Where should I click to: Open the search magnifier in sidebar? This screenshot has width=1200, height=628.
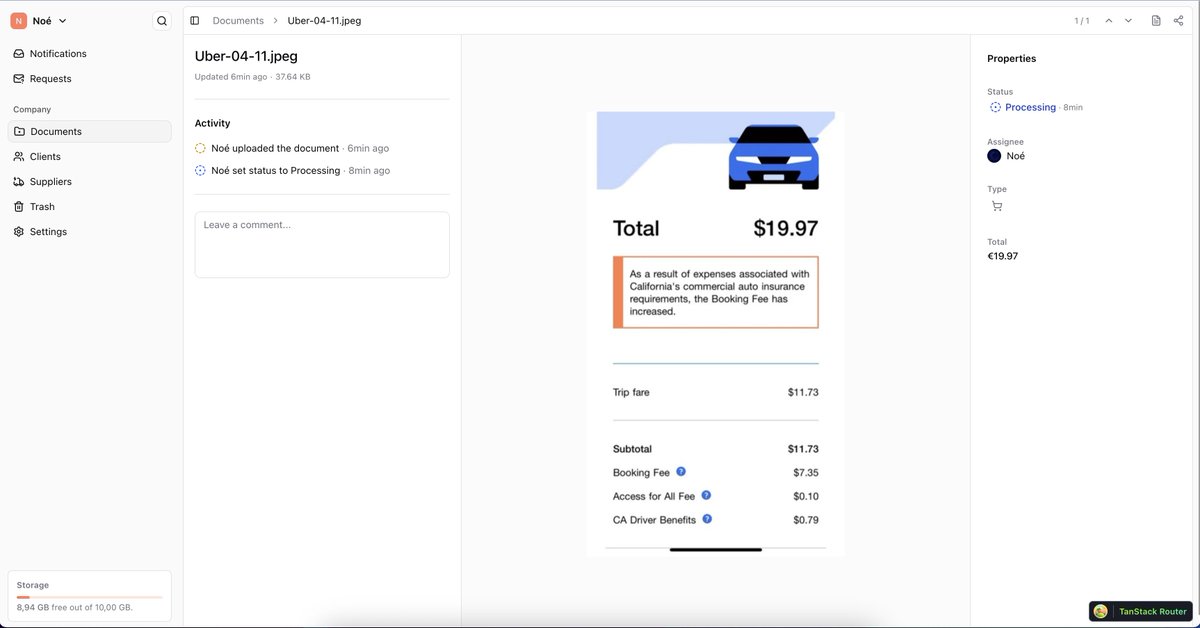tap(162, 20)
